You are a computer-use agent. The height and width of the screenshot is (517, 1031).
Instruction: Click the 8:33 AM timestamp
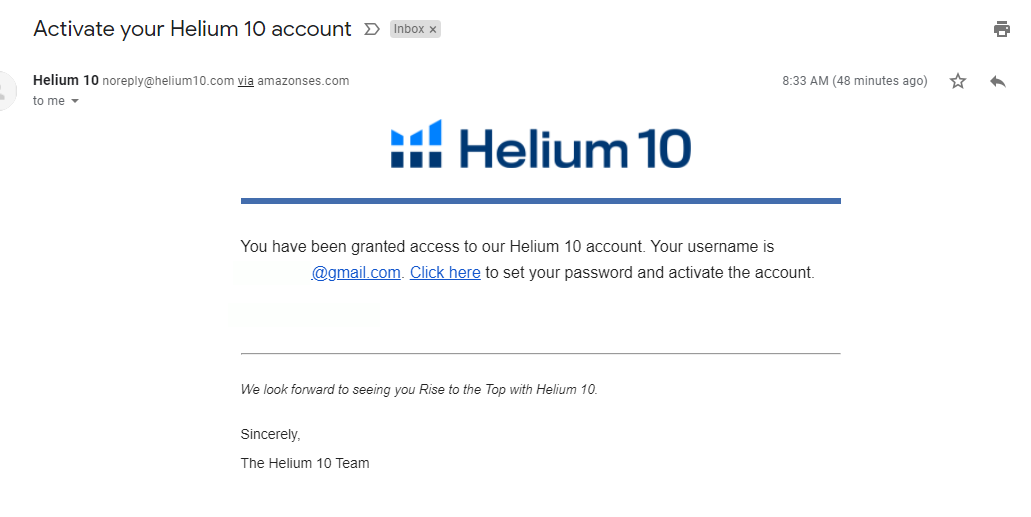pyautogui.click(x=854, y=81)
